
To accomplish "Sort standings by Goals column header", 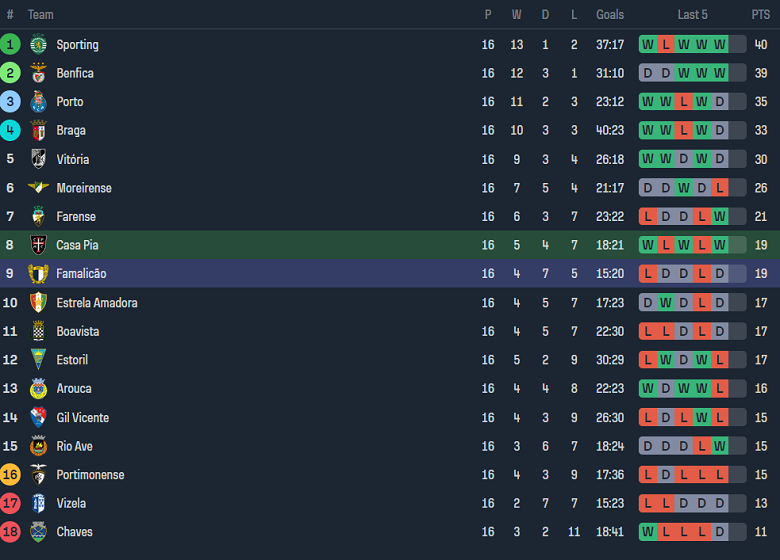I will click(x=610, y=15).
